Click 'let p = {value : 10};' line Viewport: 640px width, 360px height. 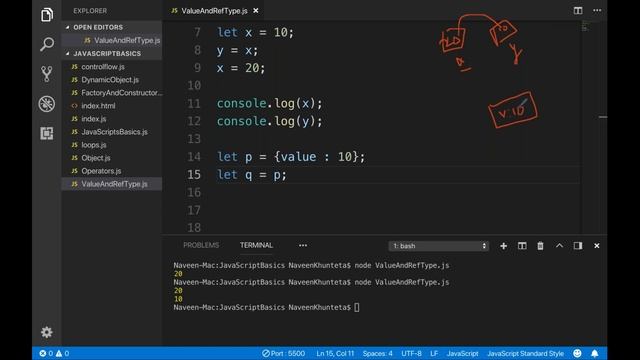[291, 157]
